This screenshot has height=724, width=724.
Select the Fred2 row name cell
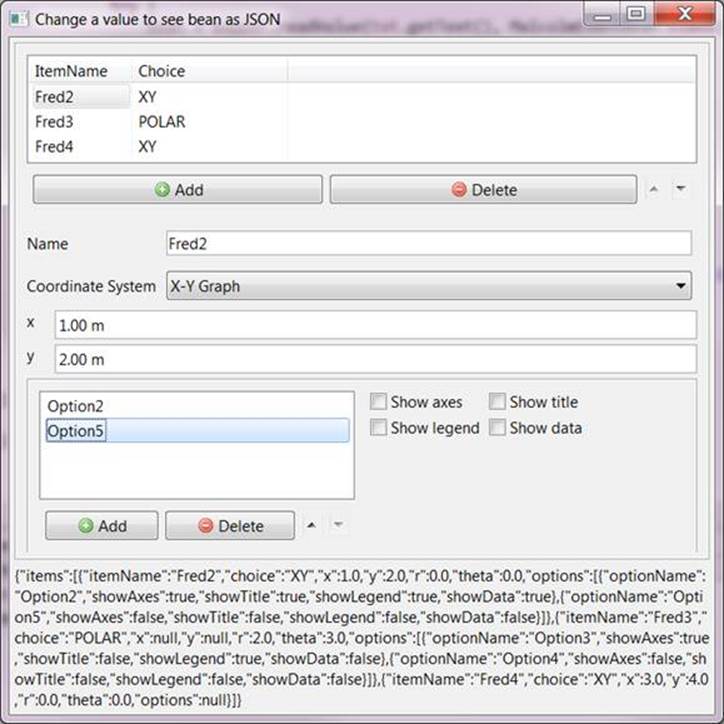point(80,97)
